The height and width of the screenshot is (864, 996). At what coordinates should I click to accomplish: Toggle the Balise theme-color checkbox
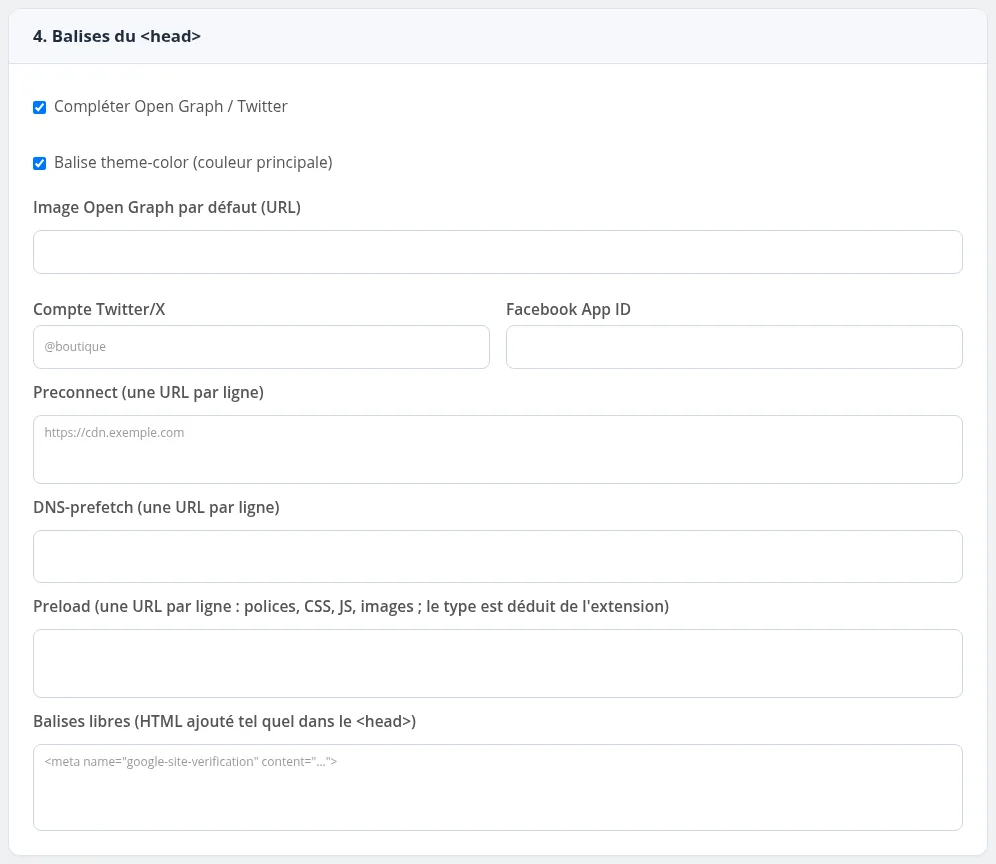click(39, 163)
